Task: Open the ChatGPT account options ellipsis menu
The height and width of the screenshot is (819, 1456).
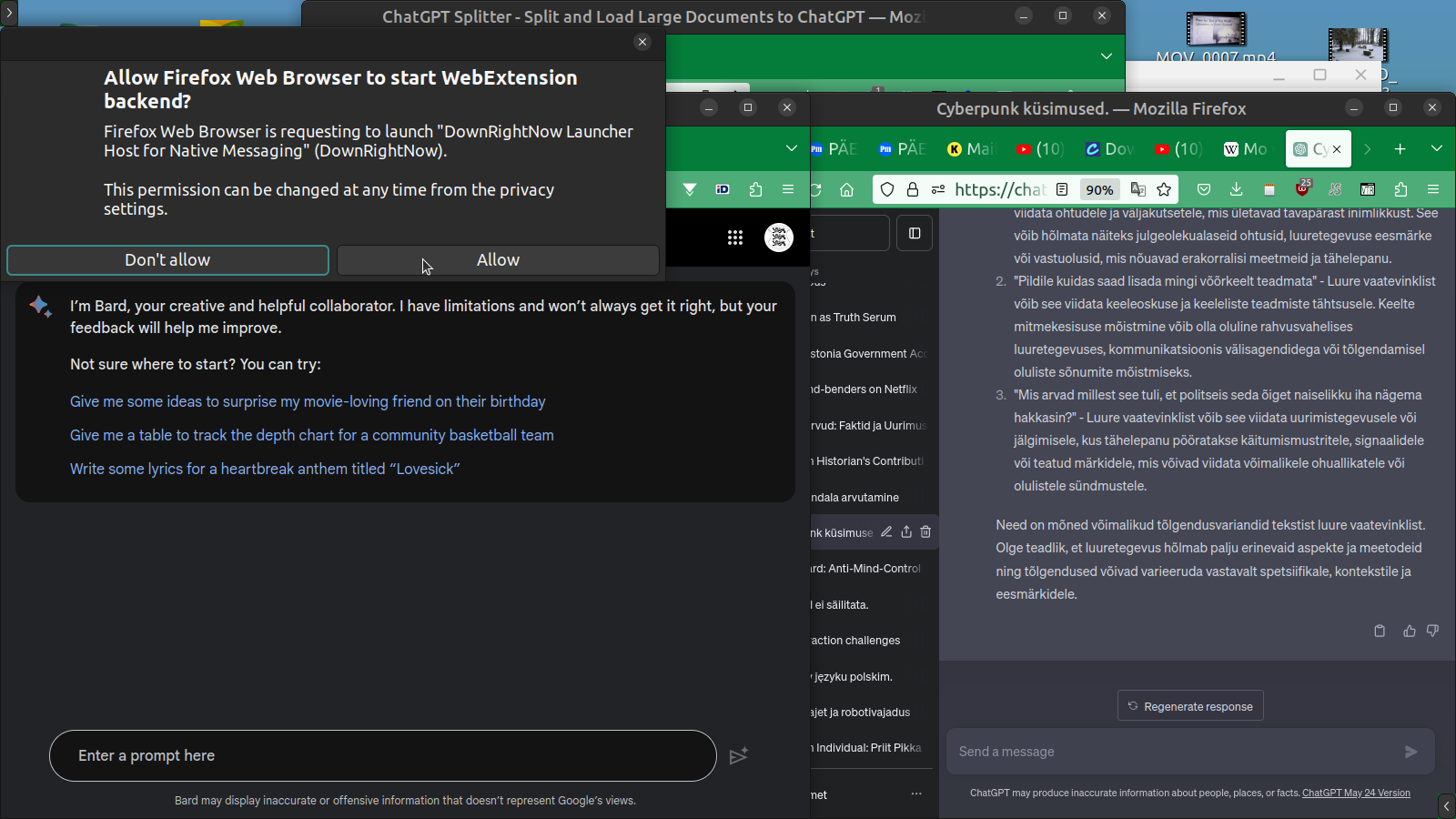Action: 916,794
